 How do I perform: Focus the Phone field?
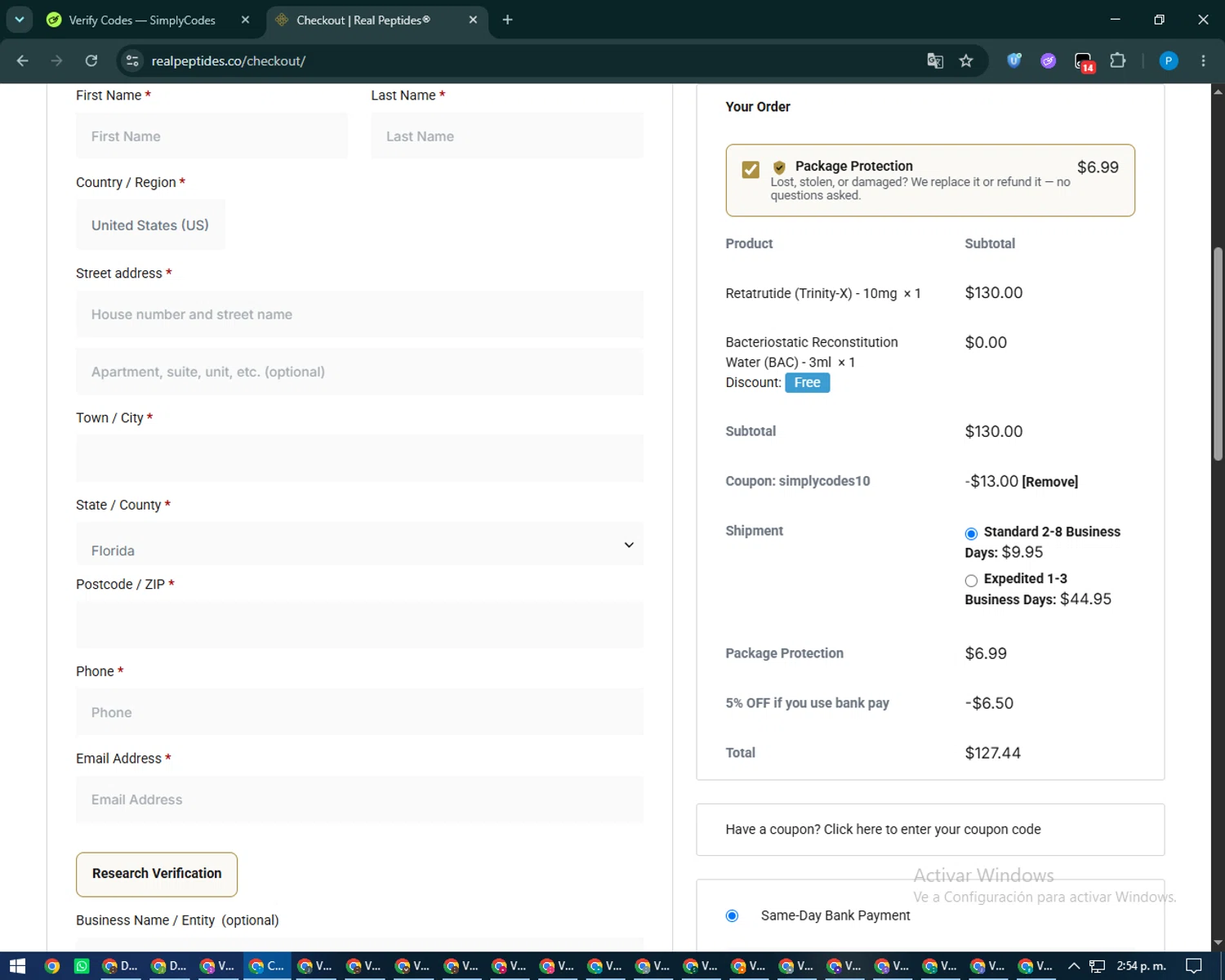click(x=359, y=712)
